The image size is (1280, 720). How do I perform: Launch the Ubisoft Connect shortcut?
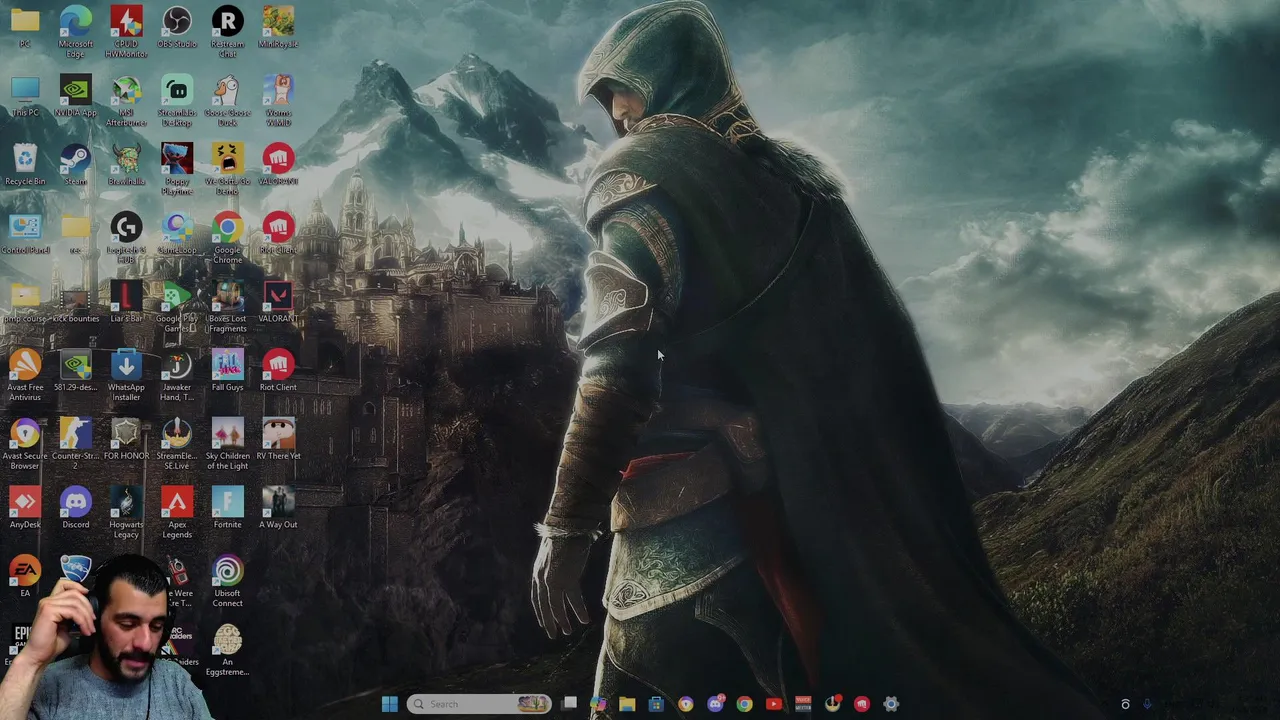coord(227,581)
